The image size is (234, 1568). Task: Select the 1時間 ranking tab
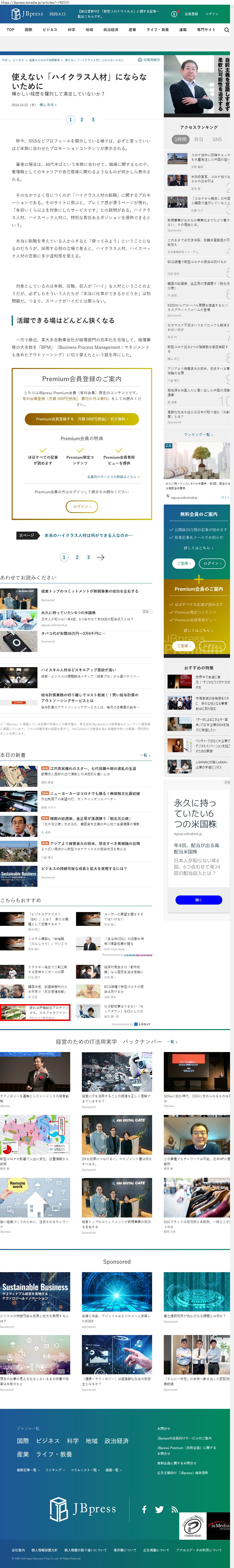[180, 140]
